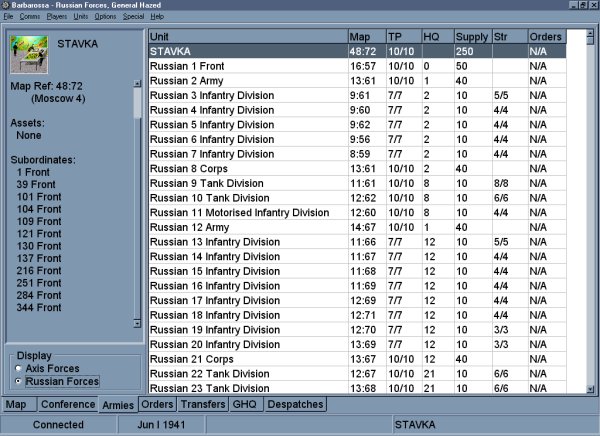Viewport: 600px width, 436px height.
Task: Click 1 Front in the Subordinates list
Action: click(x=33, y=172)
